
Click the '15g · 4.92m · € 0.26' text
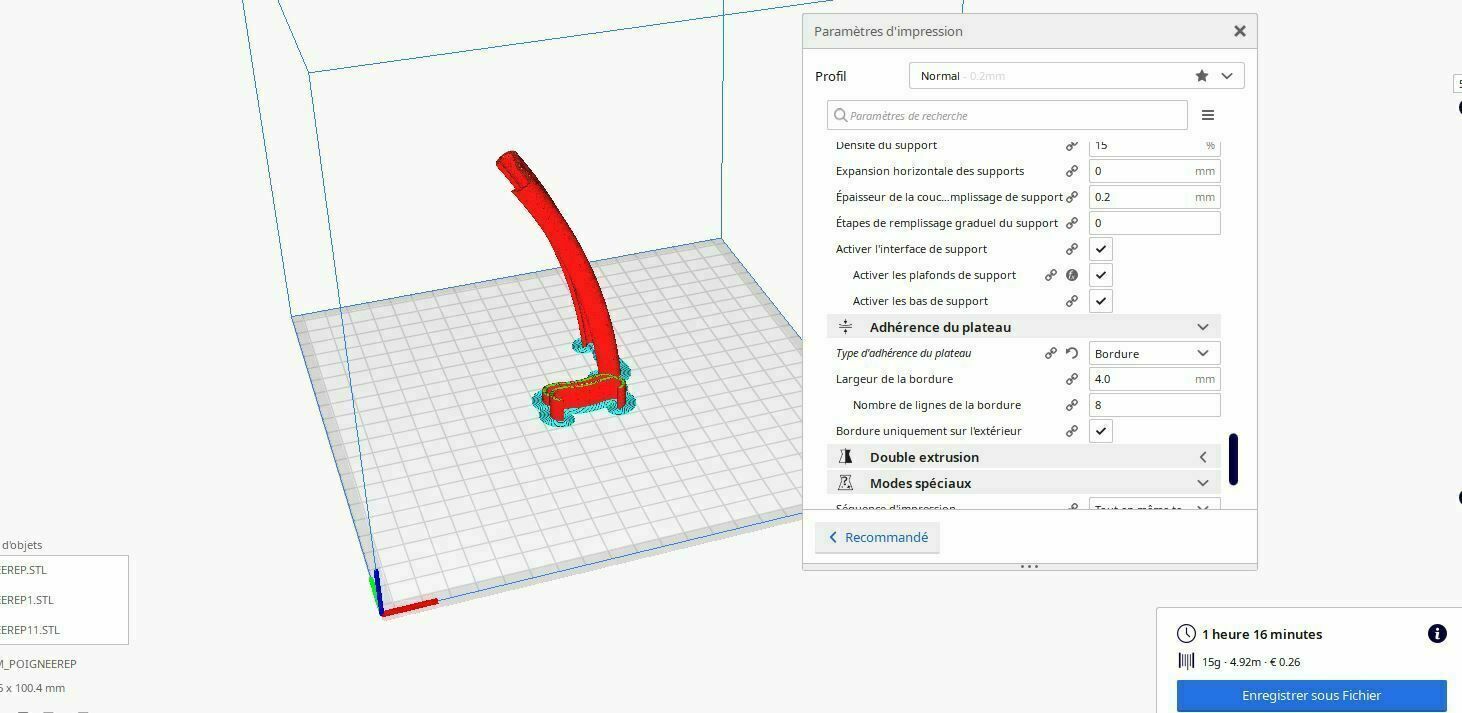click(1251, 662)
